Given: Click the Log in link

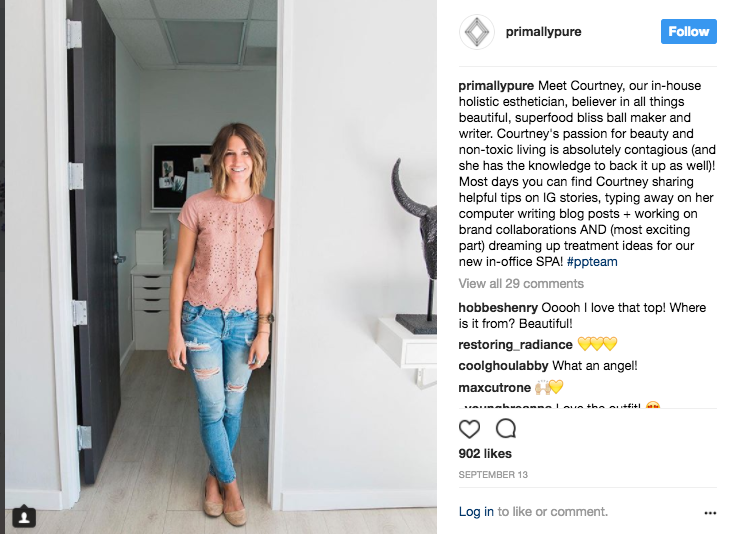Looking at the screenshot, I should (476, 512).
